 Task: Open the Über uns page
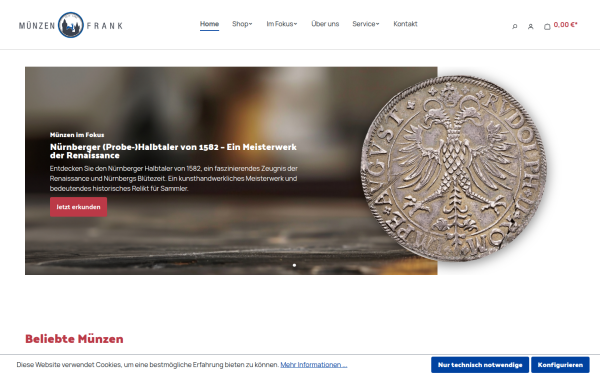point(325,24)
